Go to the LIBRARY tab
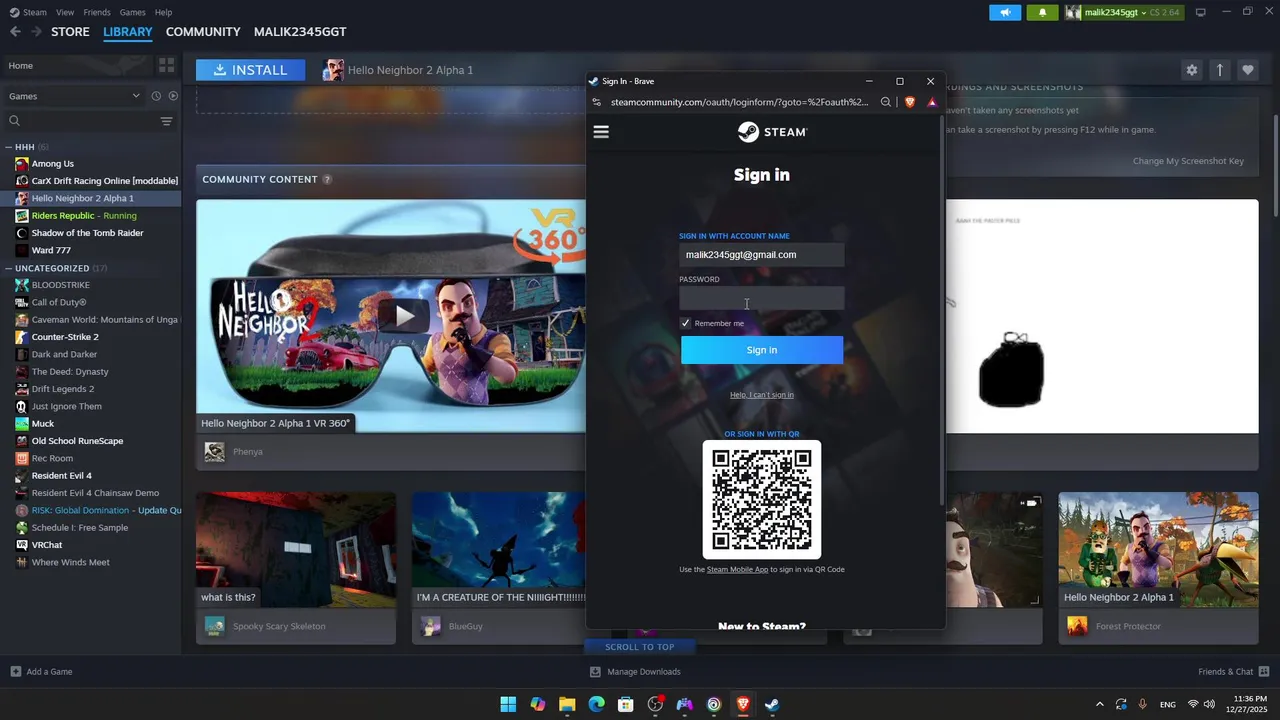 (128, 32)
